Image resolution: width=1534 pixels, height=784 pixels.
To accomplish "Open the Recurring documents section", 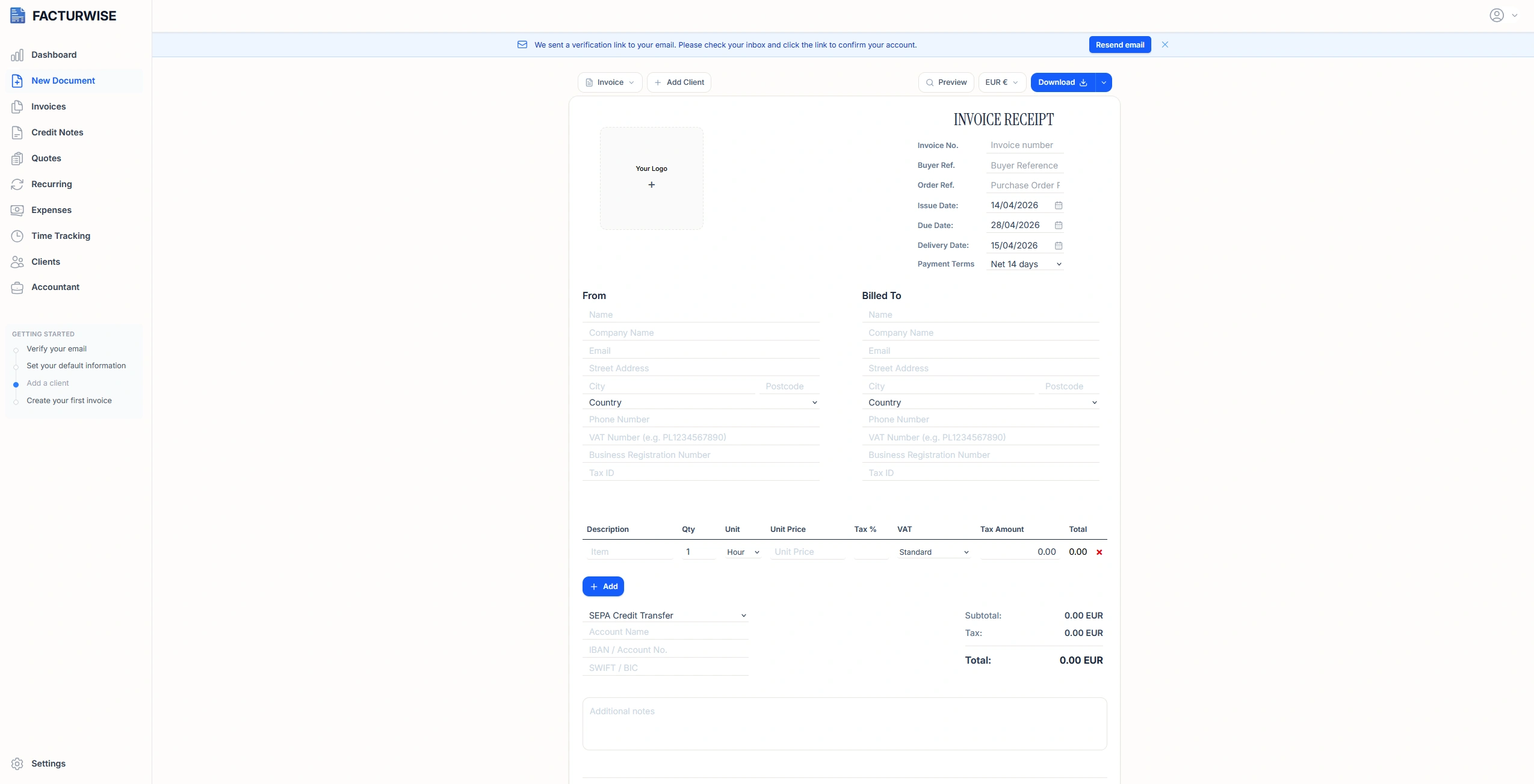I will [51, 184].
